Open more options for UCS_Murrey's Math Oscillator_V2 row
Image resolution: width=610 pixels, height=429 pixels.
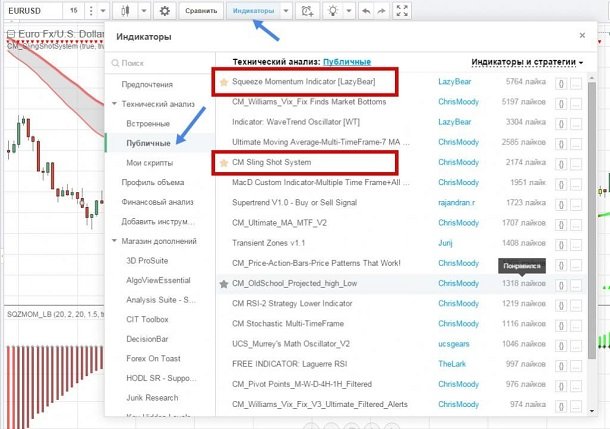tap(576, 346)
